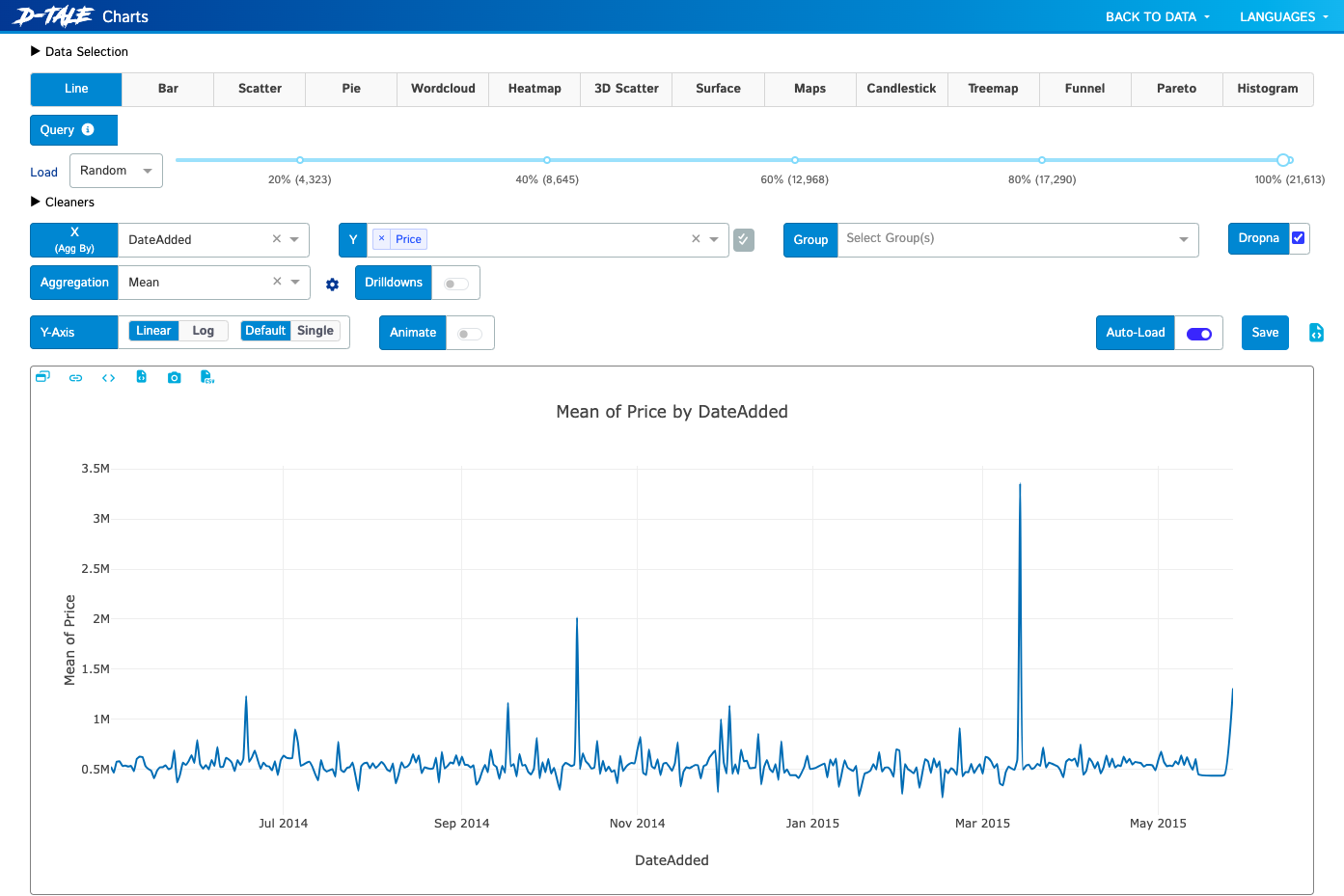
Task: Switch to the Heatmap chart tab
Action: 535,89
